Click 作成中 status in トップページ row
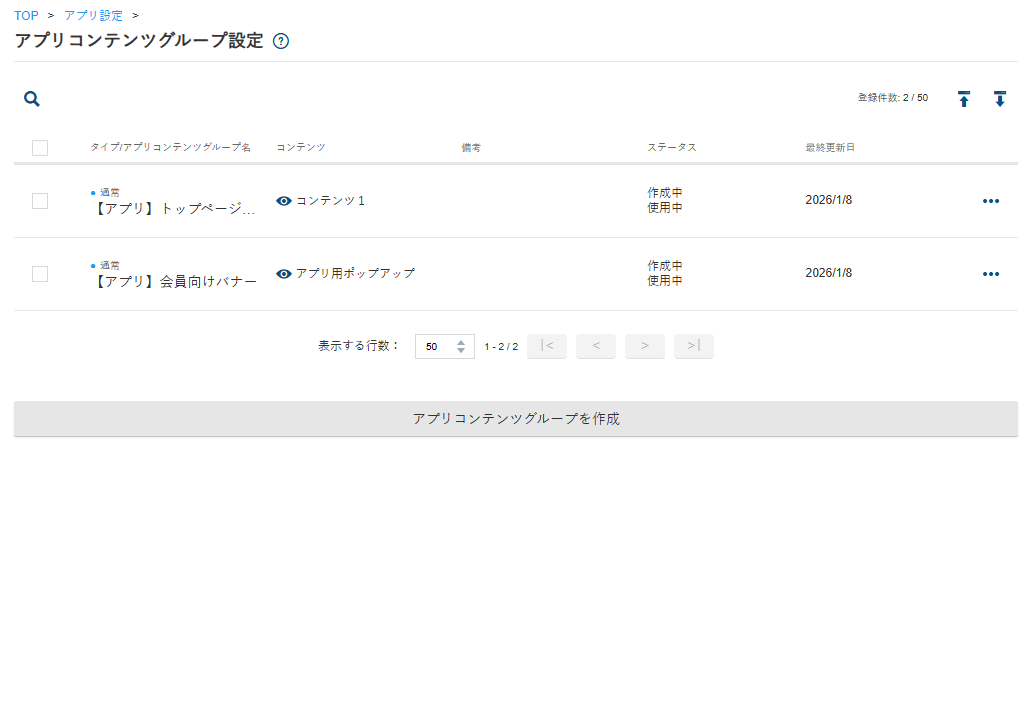Viewport: 1032px width, 717px height. pyautogui.click(x=665, y=193)
